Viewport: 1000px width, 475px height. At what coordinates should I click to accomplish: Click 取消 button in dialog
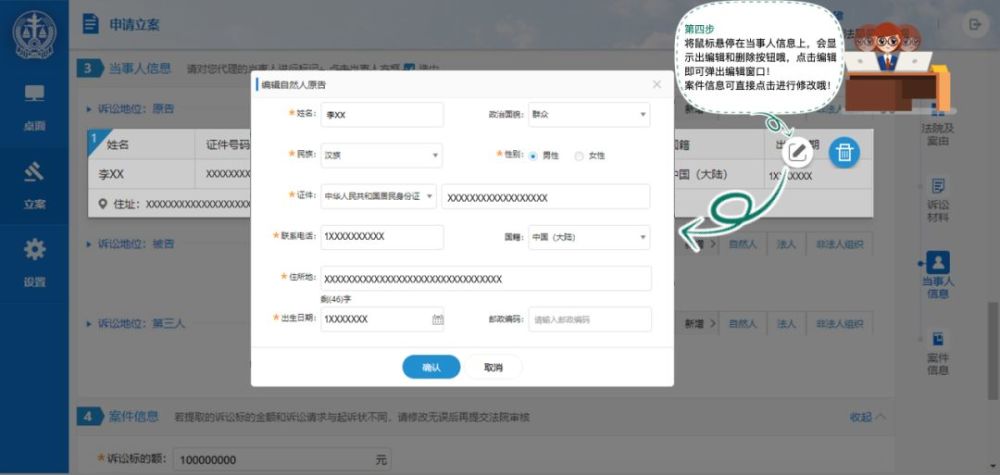point(493,367)
